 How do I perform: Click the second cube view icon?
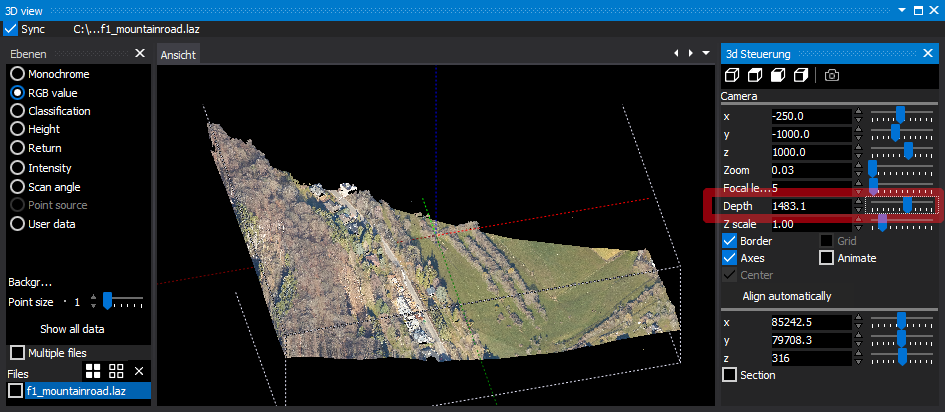pos(755,75)
